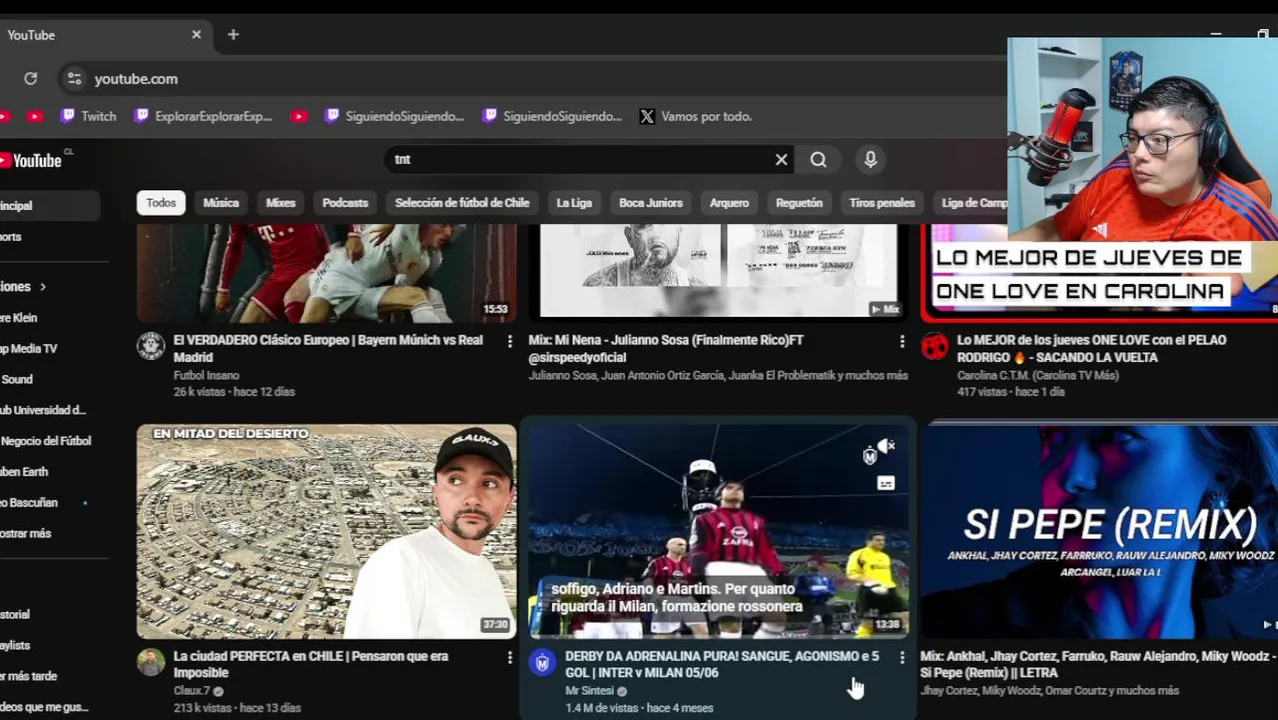1278x720 pixels.
Task: Go to the Shorts sidebar item
Action: coord(12,236)
